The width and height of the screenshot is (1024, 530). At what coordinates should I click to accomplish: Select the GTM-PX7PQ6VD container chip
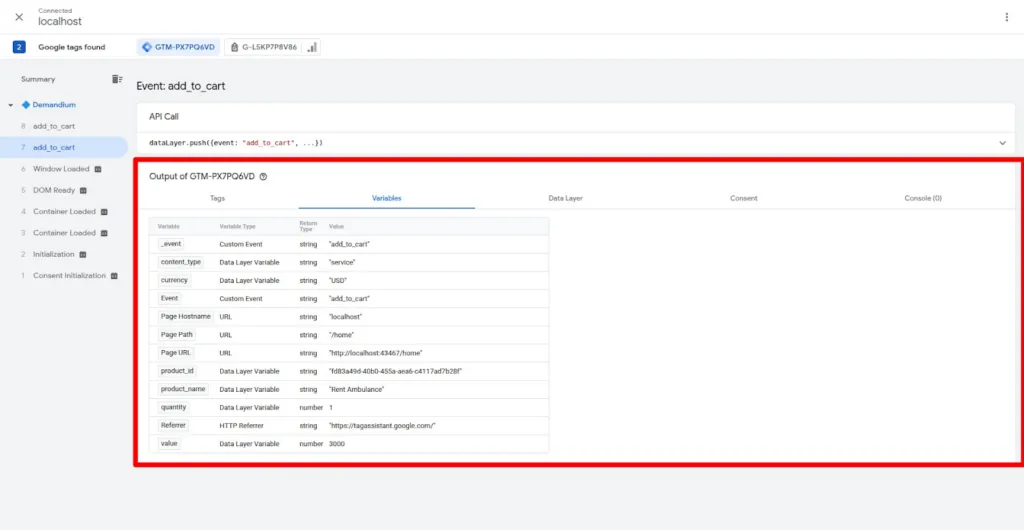point(178,47)
